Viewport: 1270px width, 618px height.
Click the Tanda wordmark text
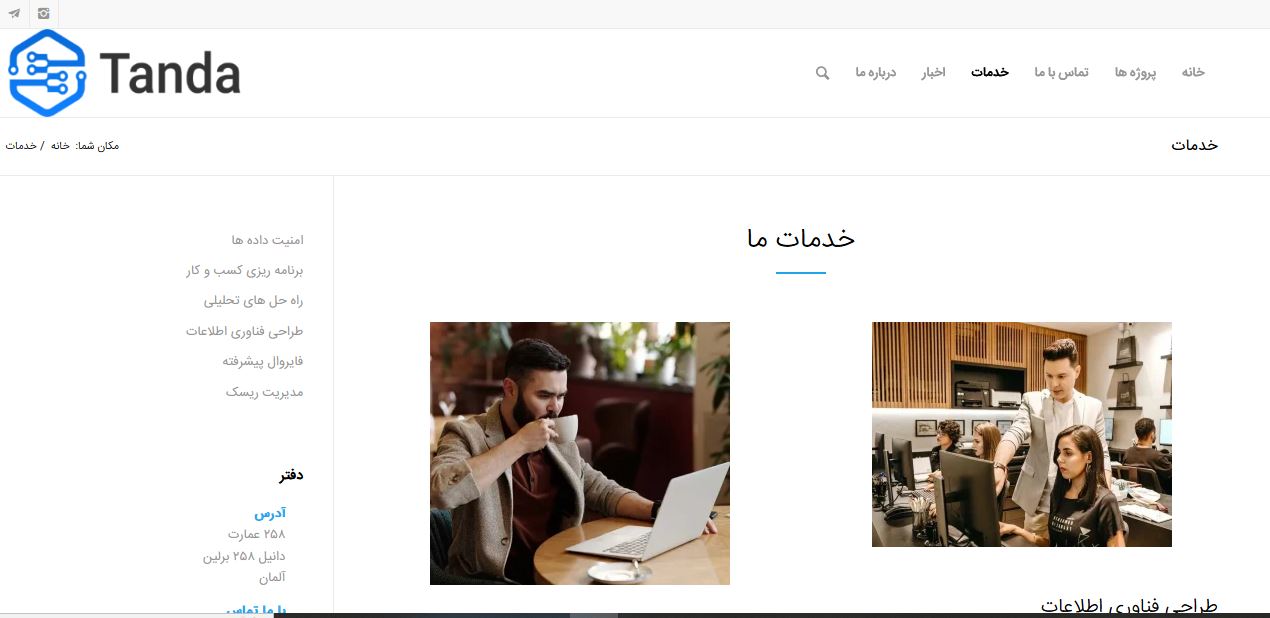(x=170, y=73)
